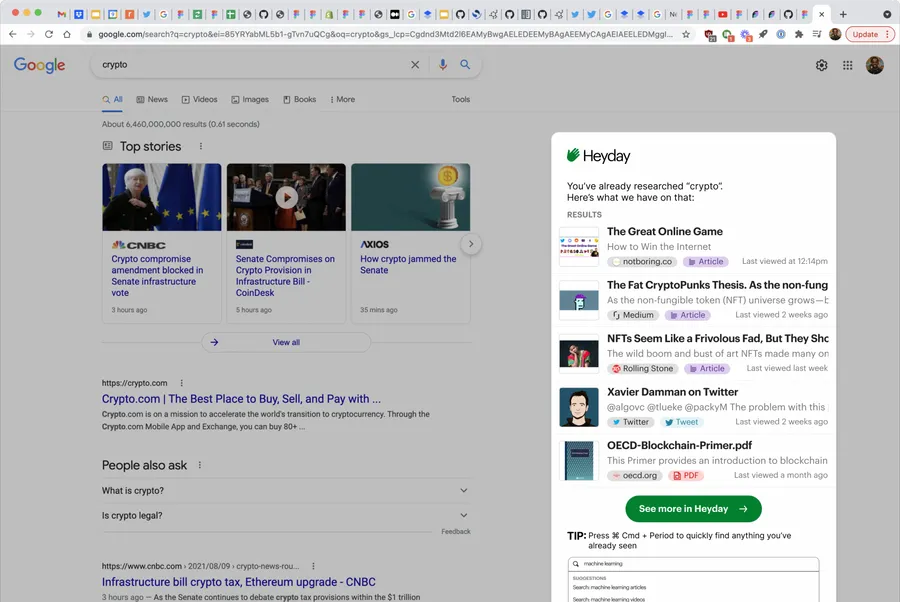This screenshot has height=602, width=900.
Task: Go back with the browser back arrow
Action: pyautogui.click(x=13, y=34)
